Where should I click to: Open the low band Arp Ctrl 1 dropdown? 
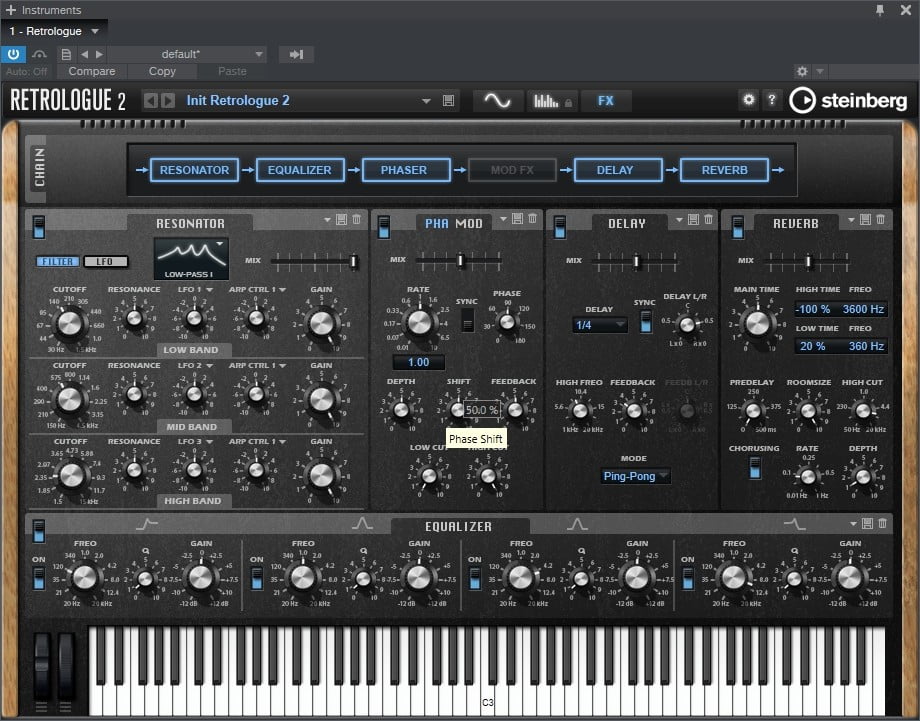point(257,290)
